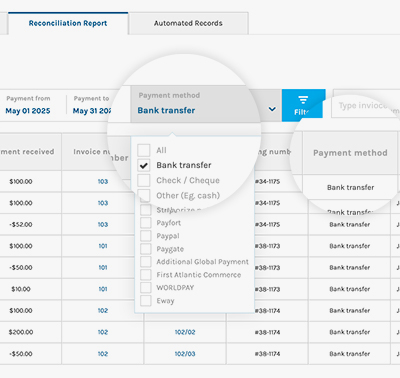400x378 pixels.
Task: Click the $200.00 amount cell
Action: click(x=21, y=332)
